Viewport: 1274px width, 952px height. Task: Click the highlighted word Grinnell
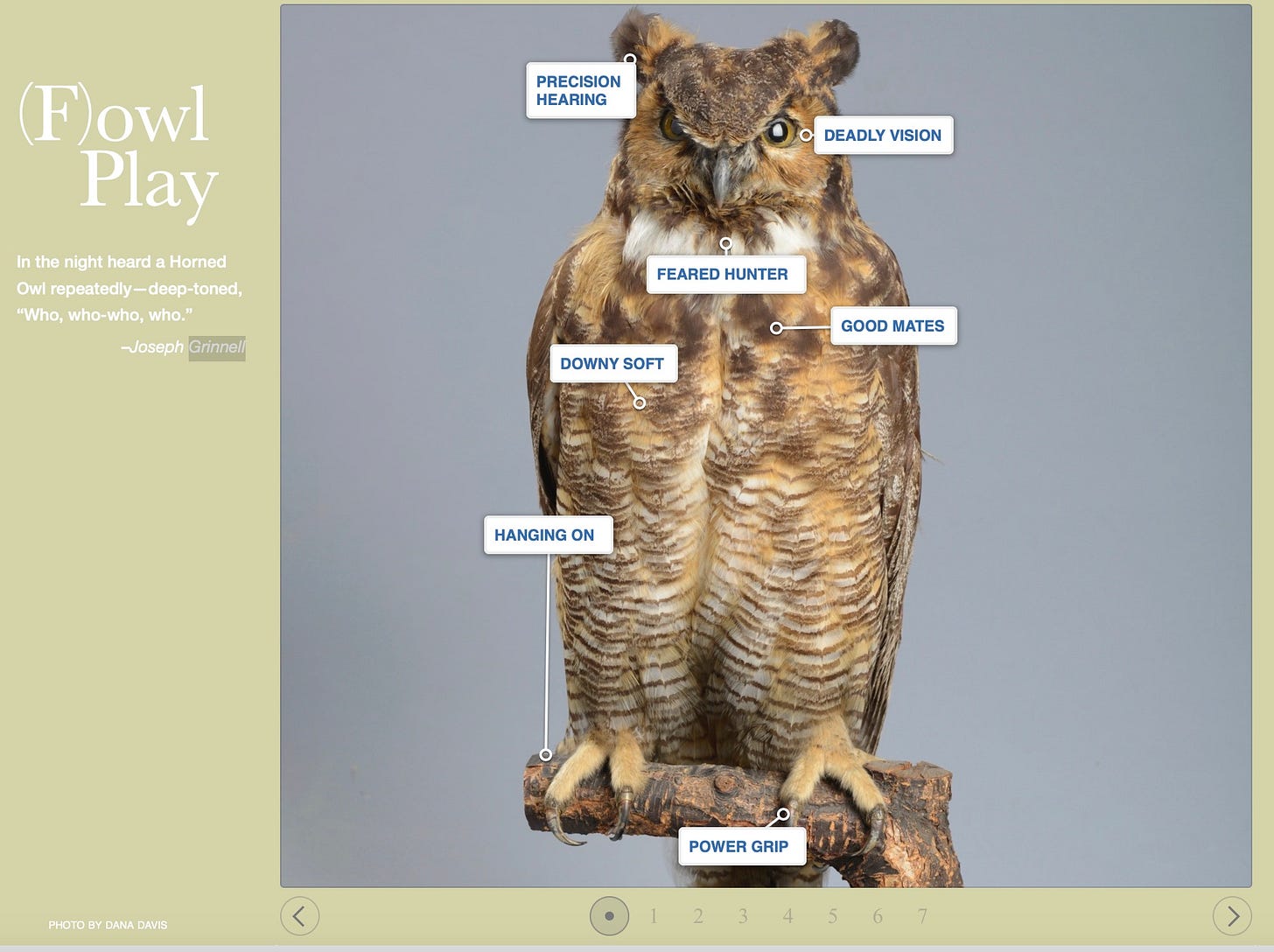217,347
